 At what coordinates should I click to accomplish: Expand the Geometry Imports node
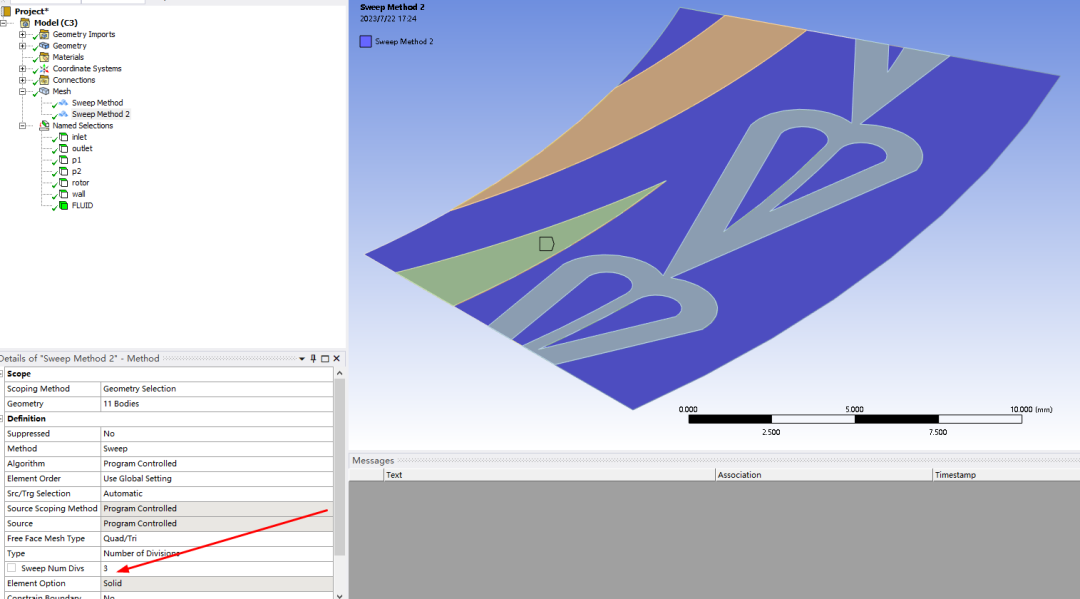point(22,34)
